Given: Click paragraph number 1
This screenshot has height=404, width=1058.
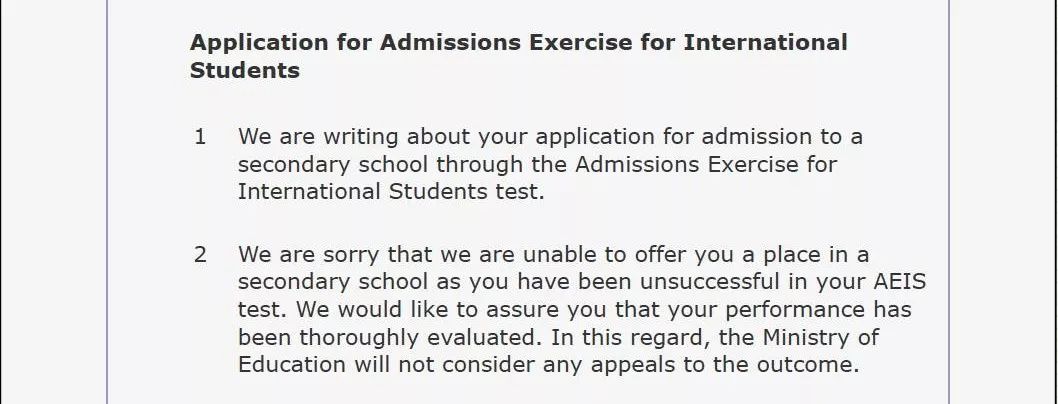Looking at the screenshot, I should pyautogui.click(x=200, y=136).
